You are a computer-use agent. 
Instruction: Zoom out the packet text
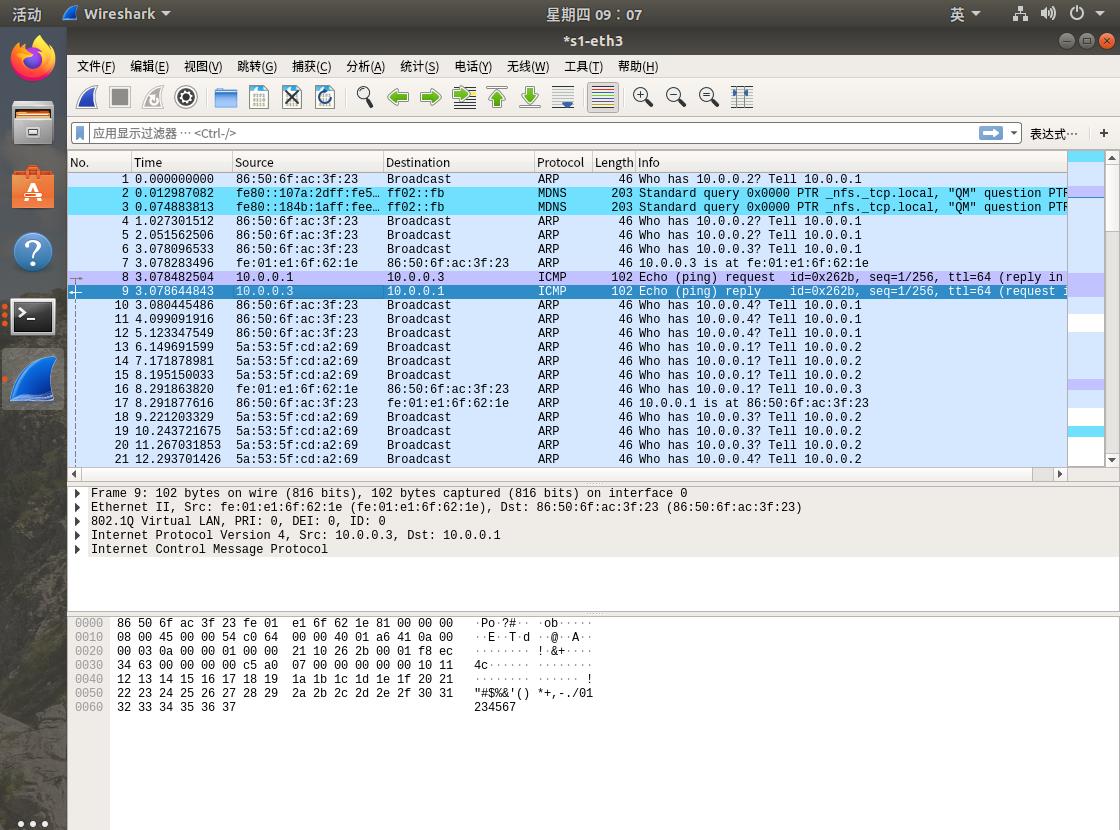[676, 97]
